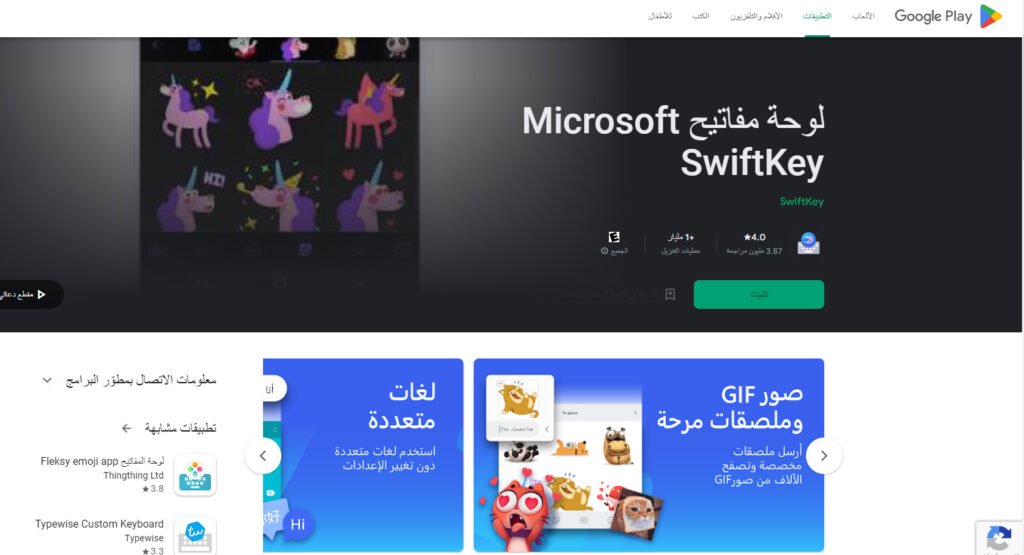
Task: Click the wishlist bookmark icon
Action: click(670, 294)
